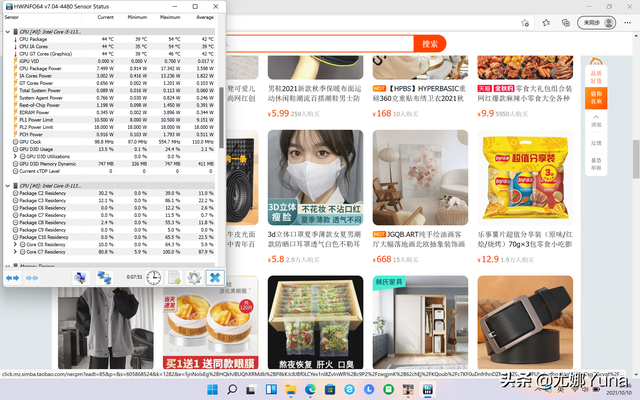Click the network remote monitors icon

[x=104, y=278]
